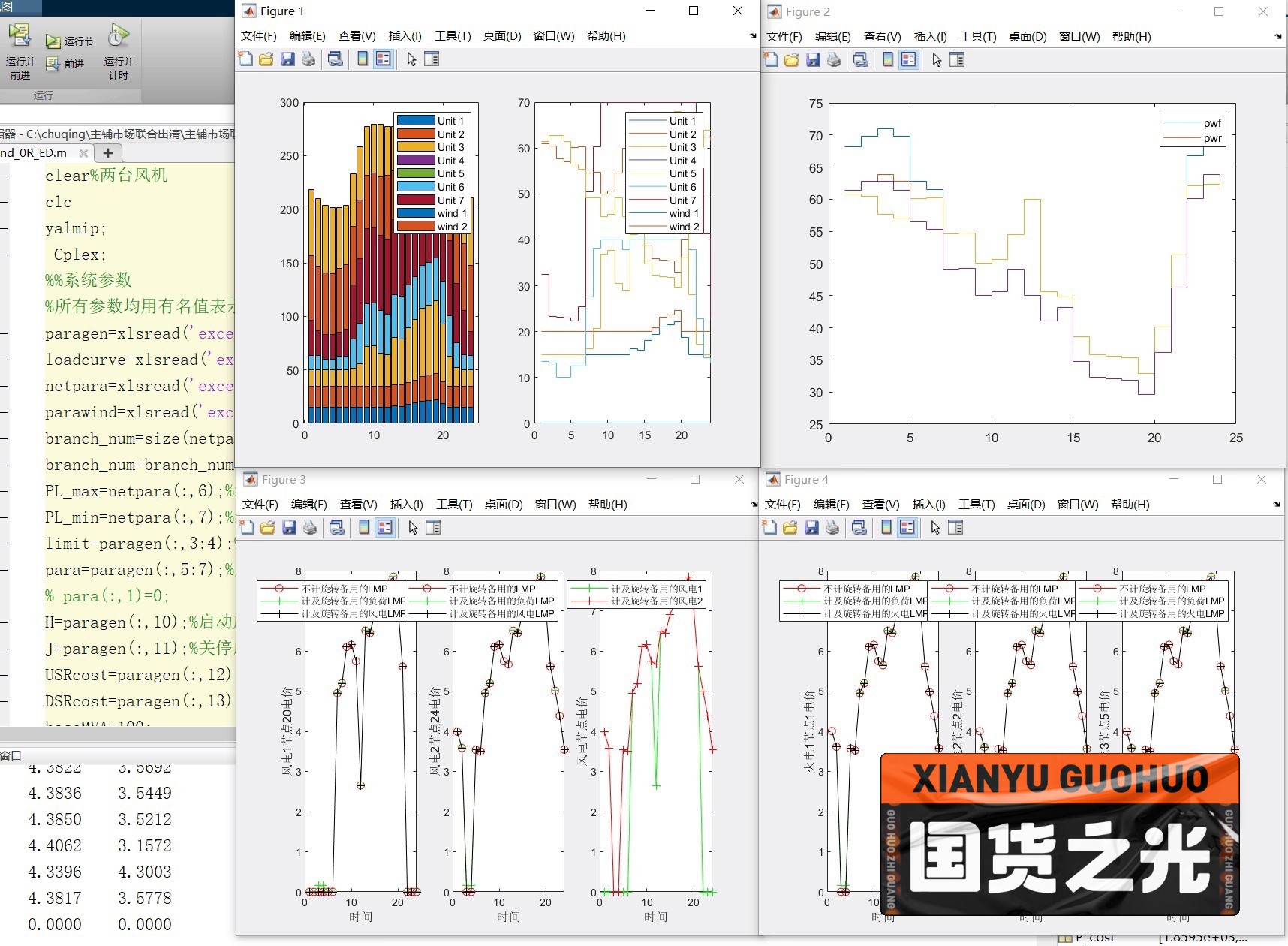Viewport: 1288px width, 946px height.
Task: Click the yalmip; line in the editor
Action: [x=76, y=228]
